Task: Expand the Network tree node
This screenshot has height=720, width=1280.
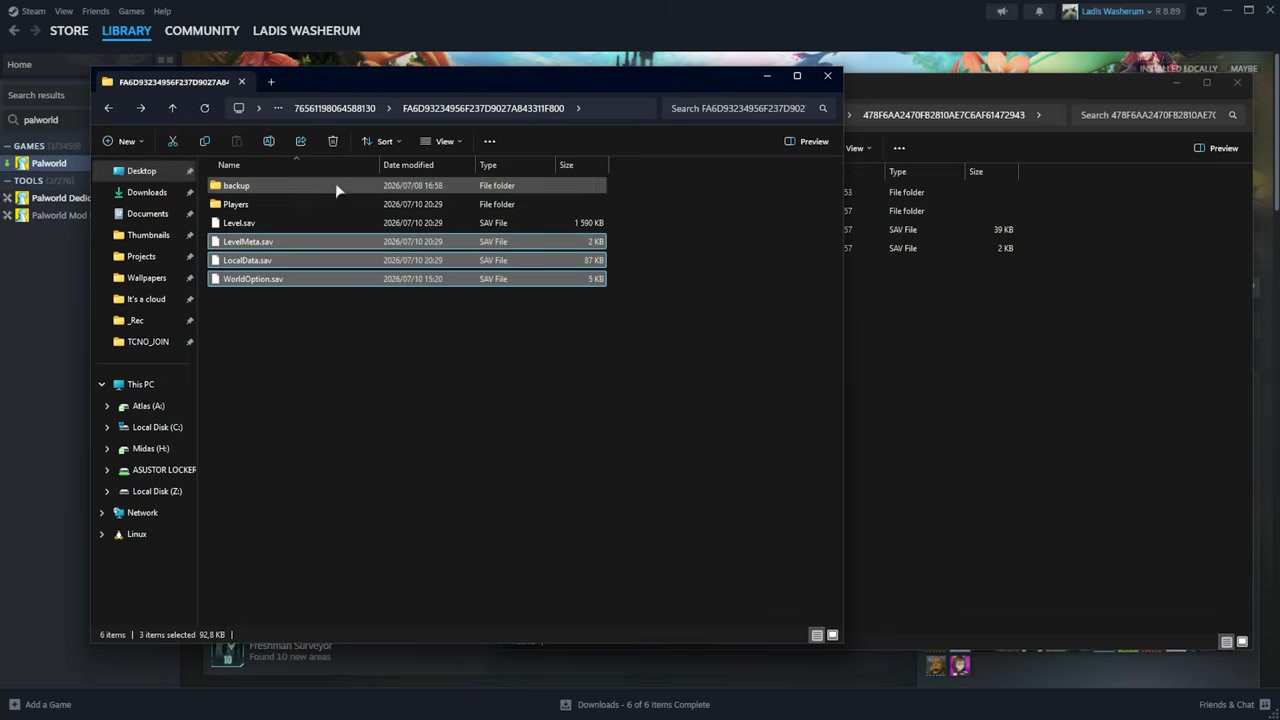Action: tap(101, 512)
